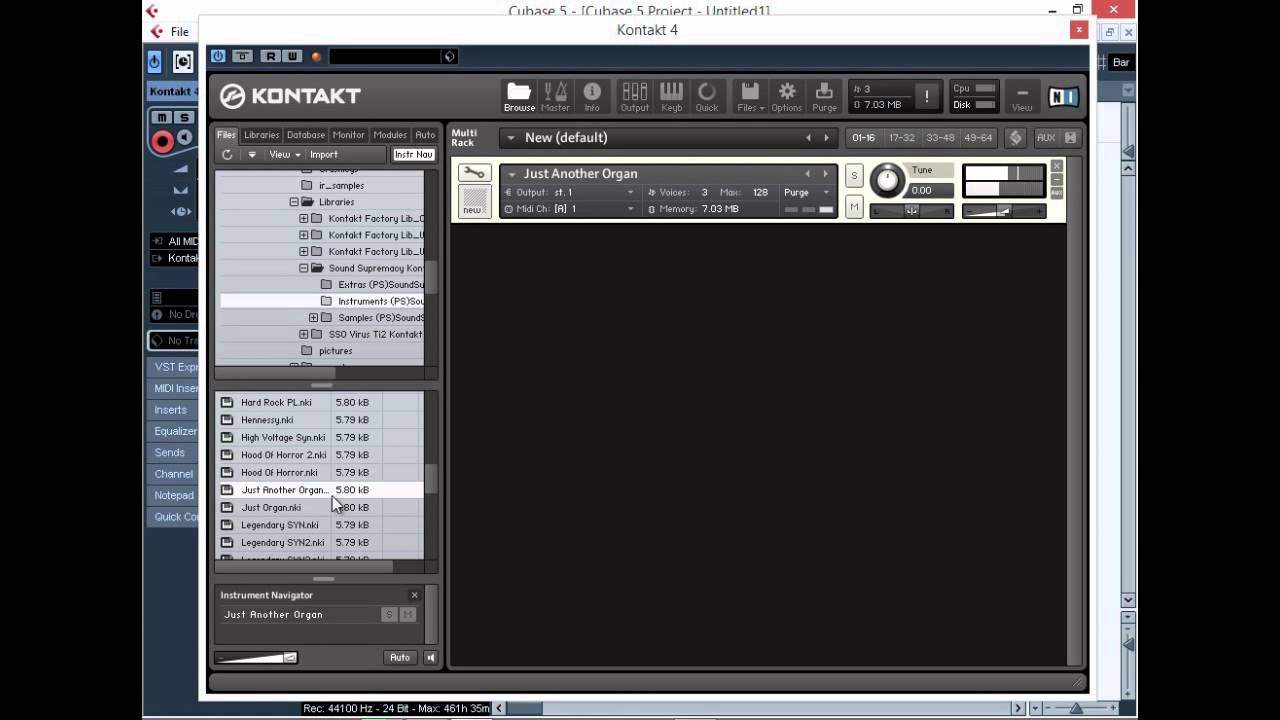Click the browser preview volume slider
This screenshot has height=720, width=1280.
pos(256,657)
